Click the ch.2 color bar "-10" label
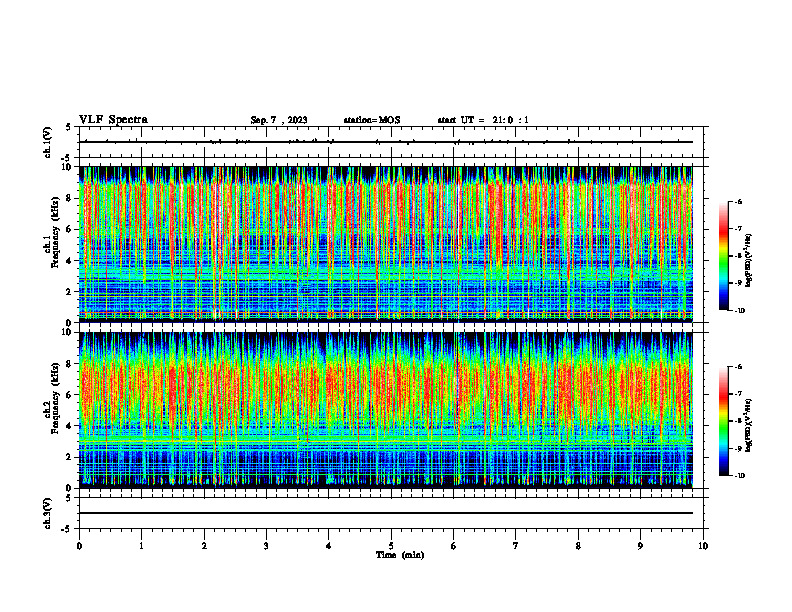792x612 pixels. [739, 476]
